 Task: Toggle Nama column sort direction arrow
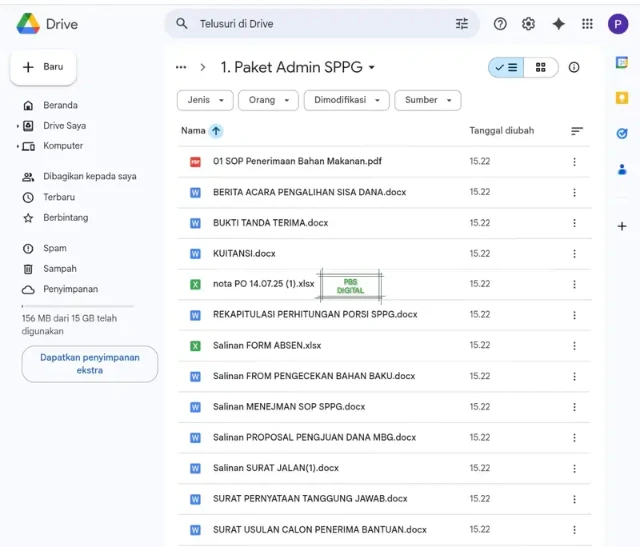coord(216,131)
